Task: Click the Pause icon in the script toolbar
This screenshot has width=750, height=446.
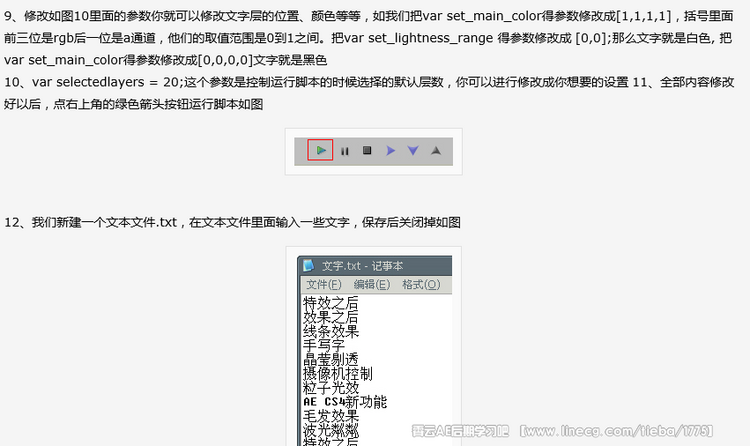Action: point(344,151)
